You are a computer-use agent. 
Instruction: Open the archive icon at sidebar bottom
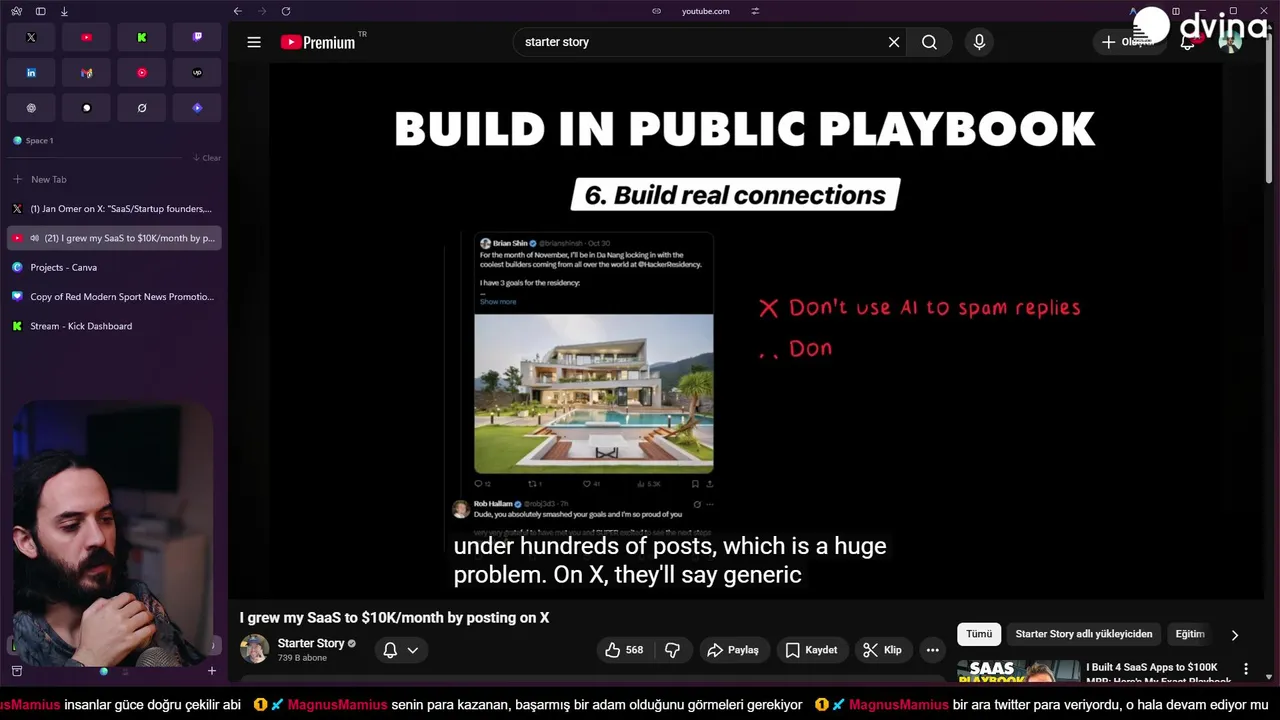16,671
